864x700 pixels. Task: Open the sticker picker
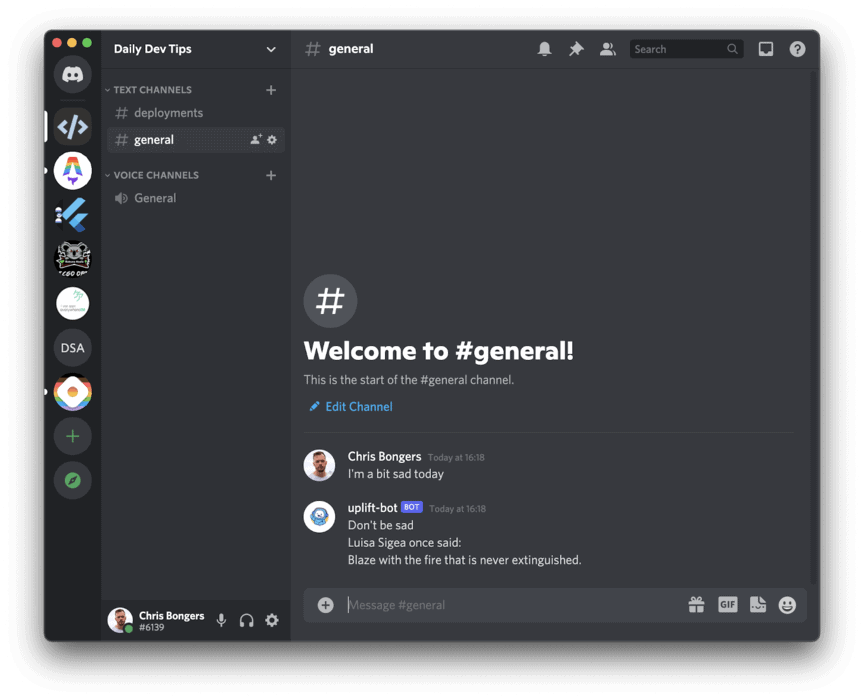click(x=758, y=605)
